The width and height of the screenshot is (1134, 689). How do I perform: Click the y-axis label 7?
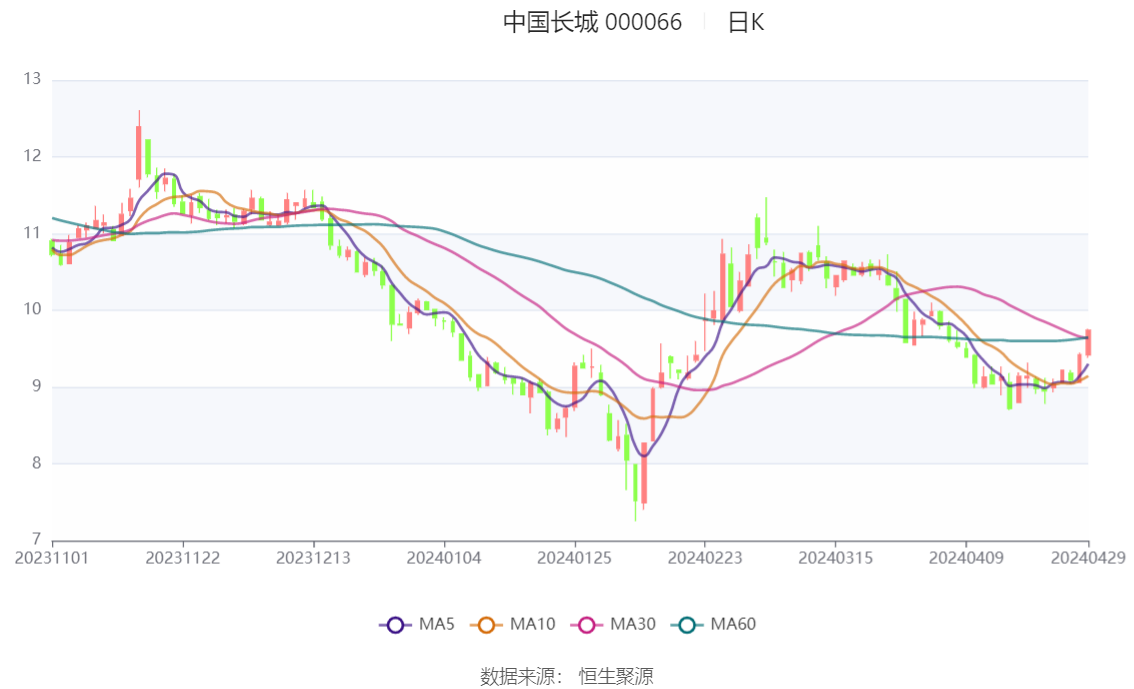pos(36,539)
